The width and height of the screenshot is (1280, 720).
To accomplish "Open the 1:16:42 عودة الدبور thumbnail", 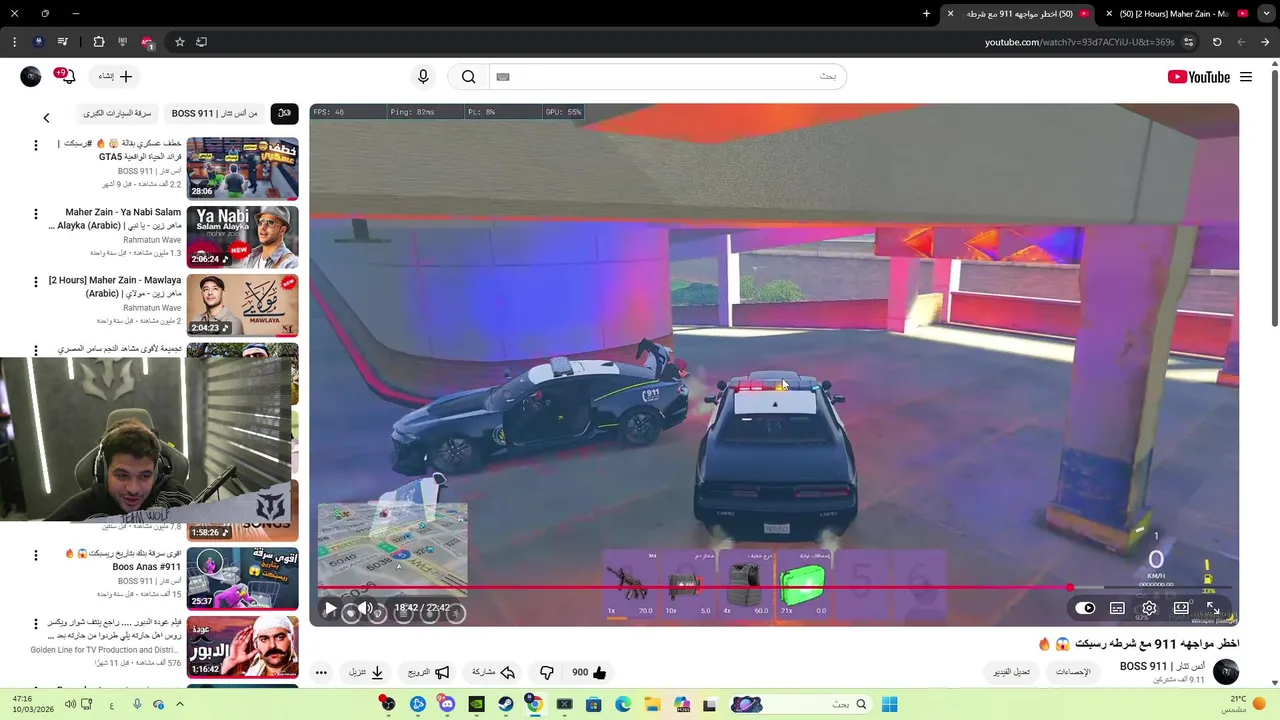I will pos(242,646).
